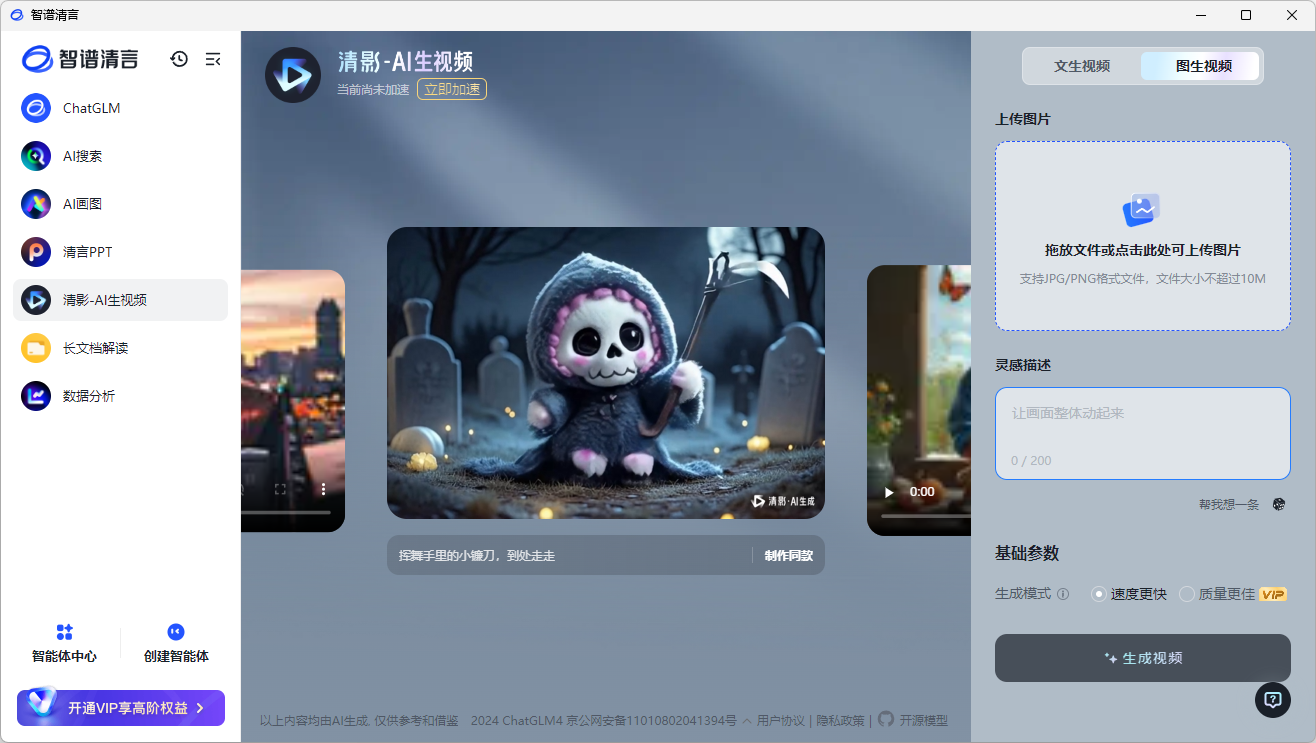
Task: Open the 隐私政策 link
Action: coord(841,720)
